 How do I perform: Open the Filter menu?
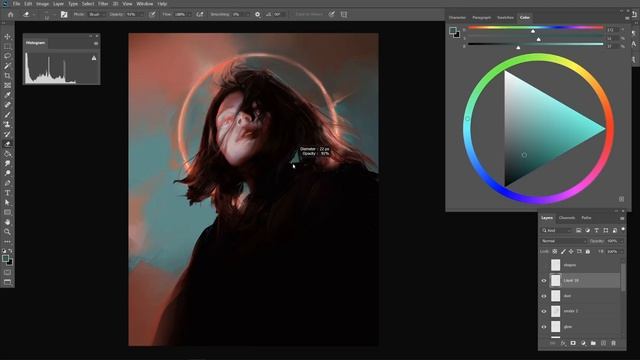click(x=103, y=4)
